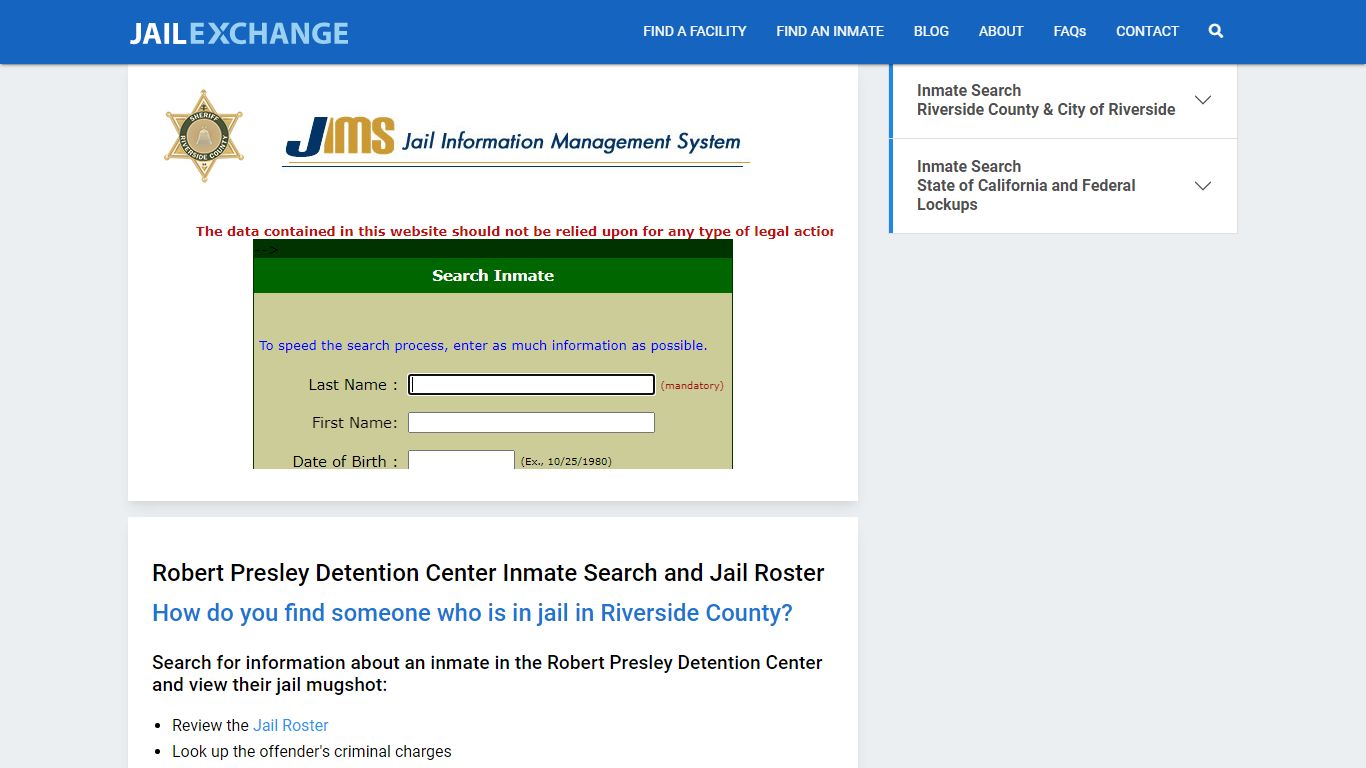Follow the Jail Roster link
The height and width of the screenshot is (768, 1366).
click(290, 726)
